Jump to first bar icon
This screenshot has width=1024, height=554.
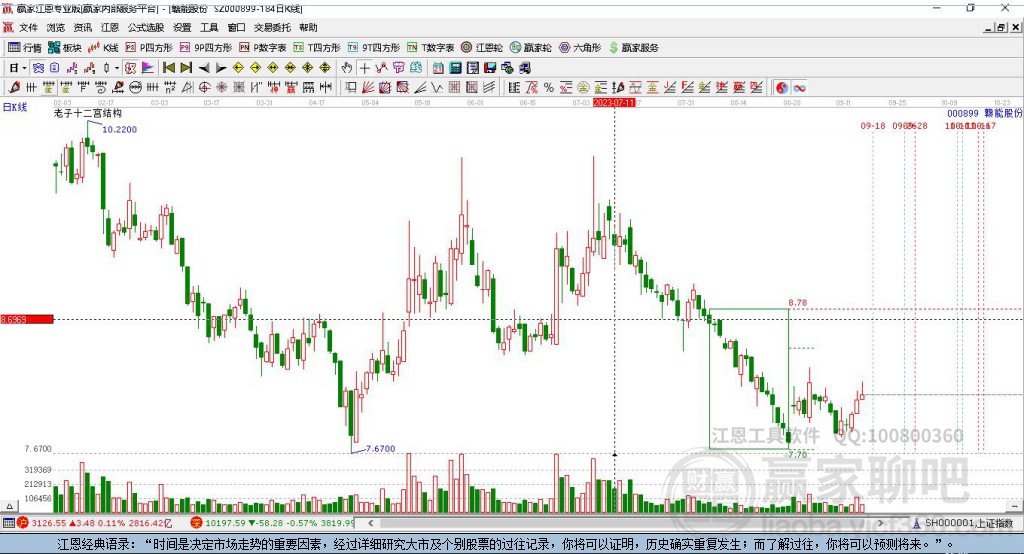point(168,68)
